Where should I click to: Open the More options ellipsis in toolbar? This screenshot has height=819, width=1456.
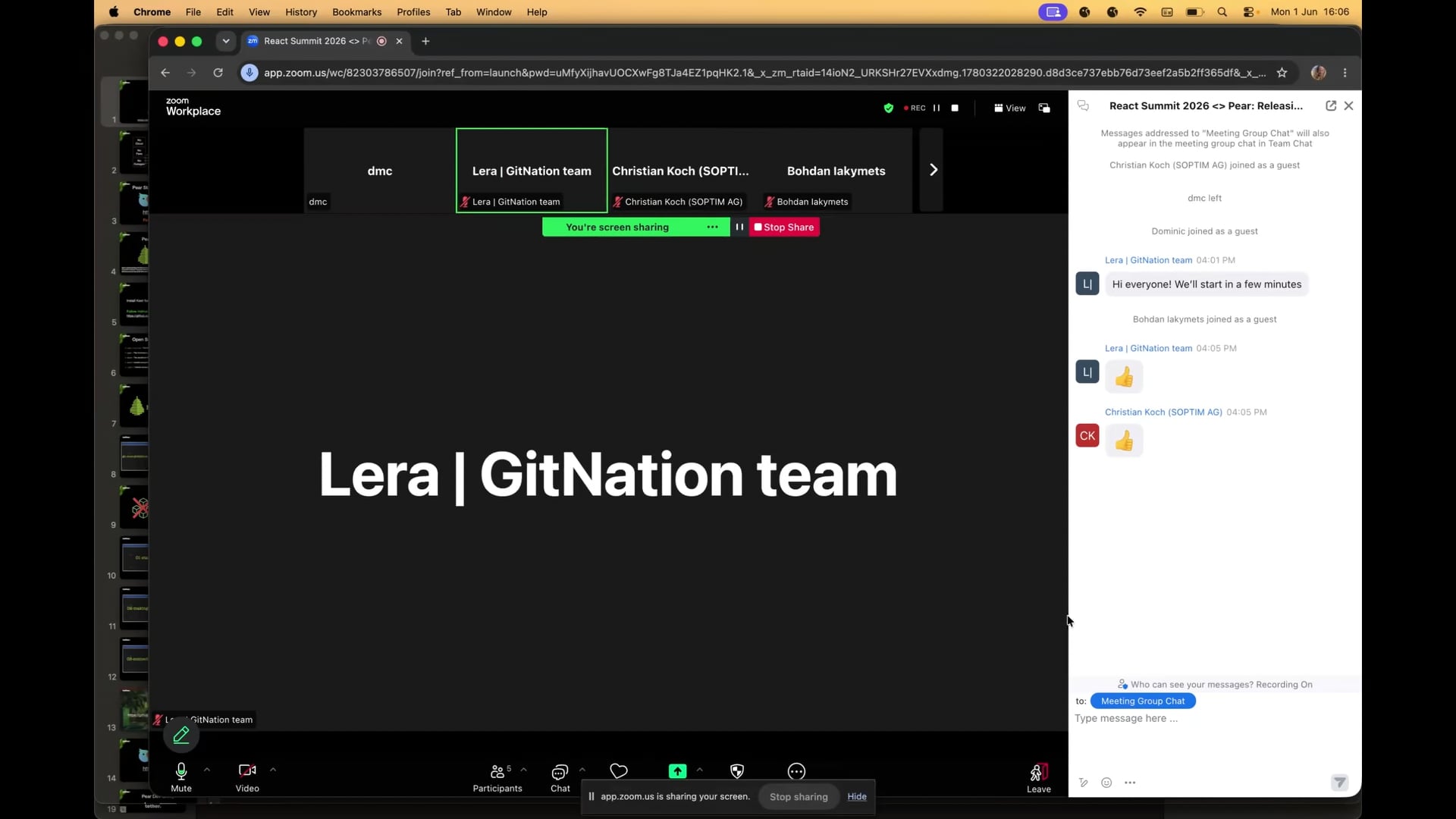[796, 771]
